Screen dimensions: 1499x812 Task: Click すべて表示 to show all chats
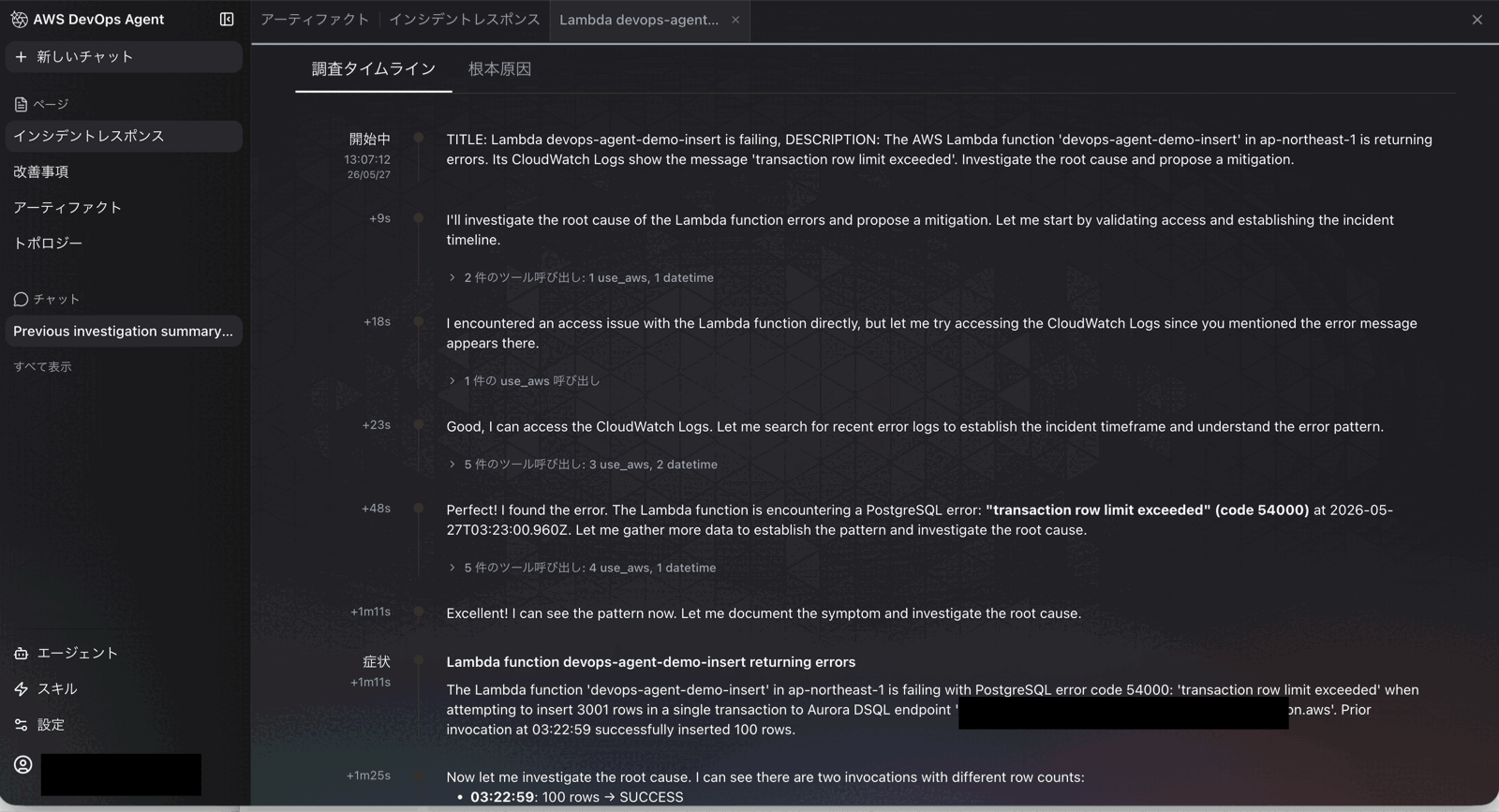(x=42, y=367)
